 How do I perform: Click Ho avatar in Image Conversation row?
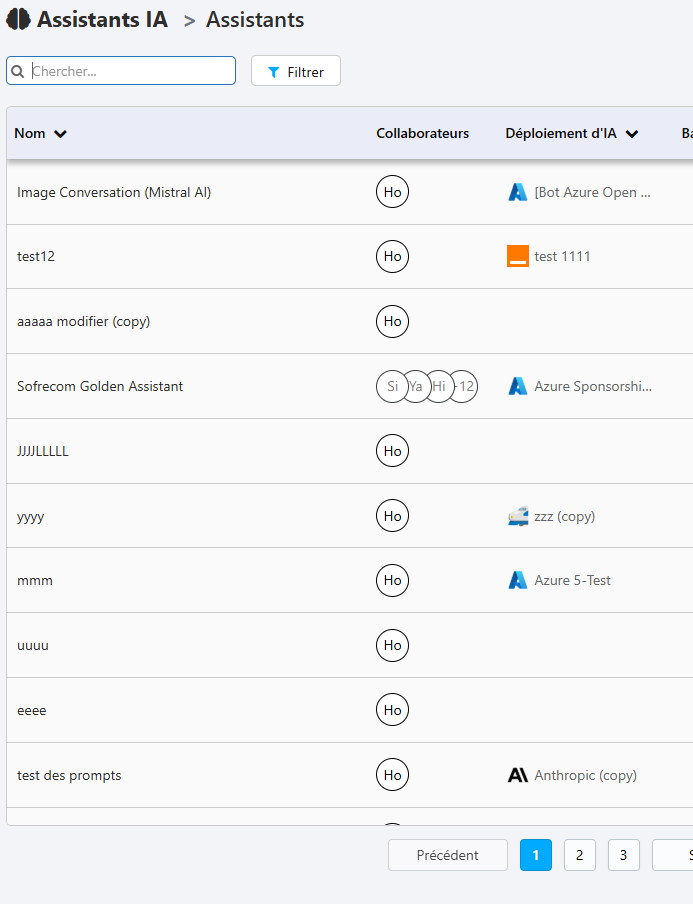click(x=393, y=192)
